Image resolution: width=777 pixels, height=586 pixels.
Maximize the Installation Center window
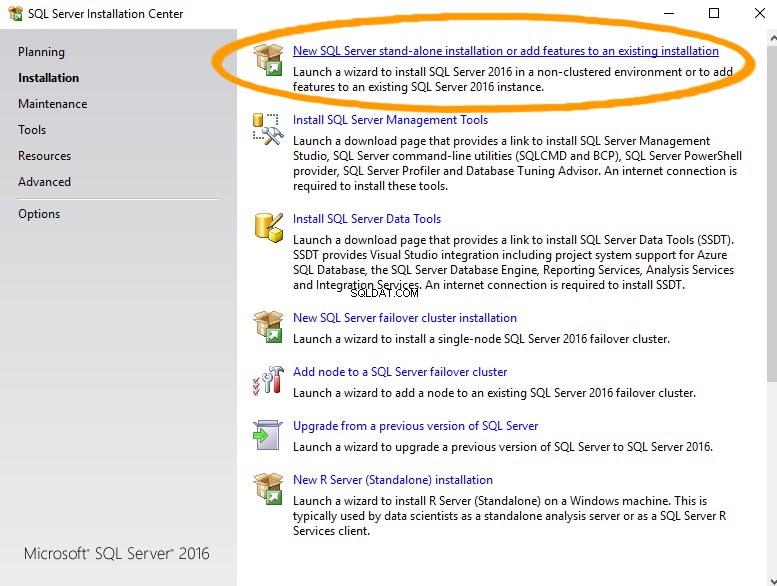[x=714, y=13]
